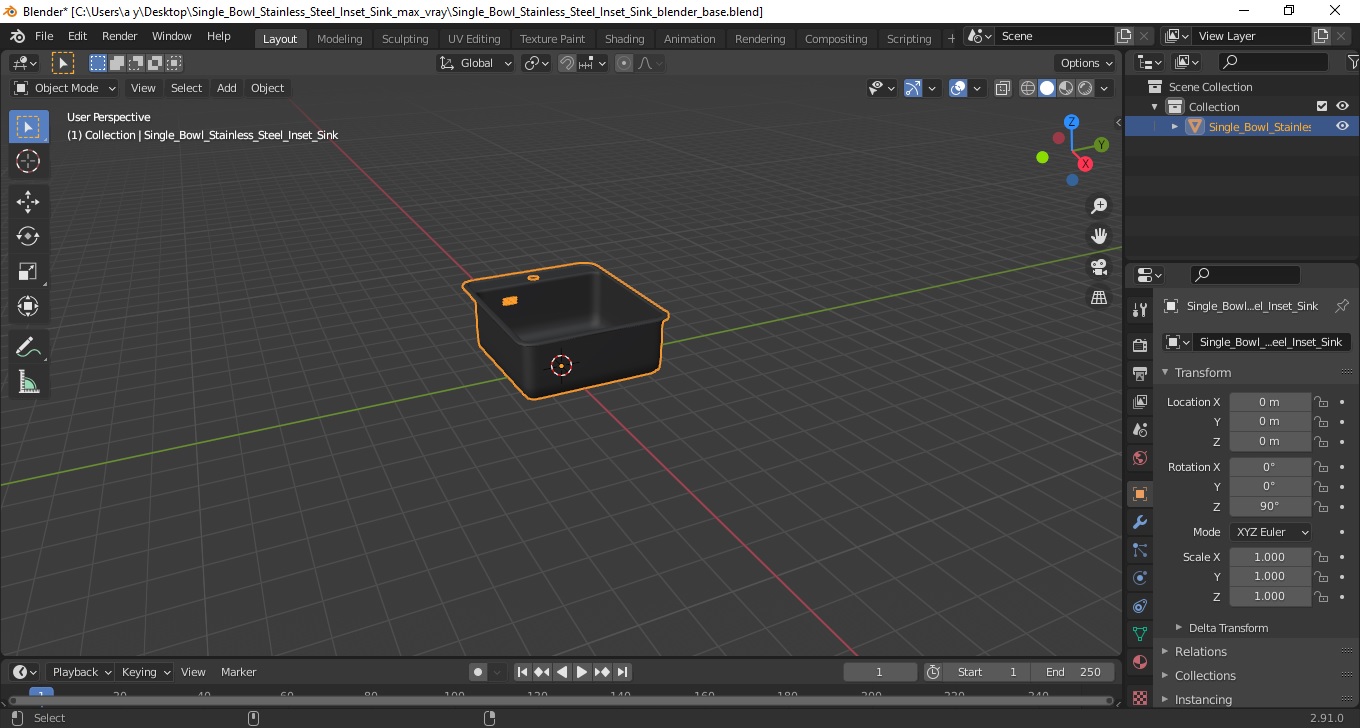Click the zoom in/out viewport icon

[x=1099, y=205]
